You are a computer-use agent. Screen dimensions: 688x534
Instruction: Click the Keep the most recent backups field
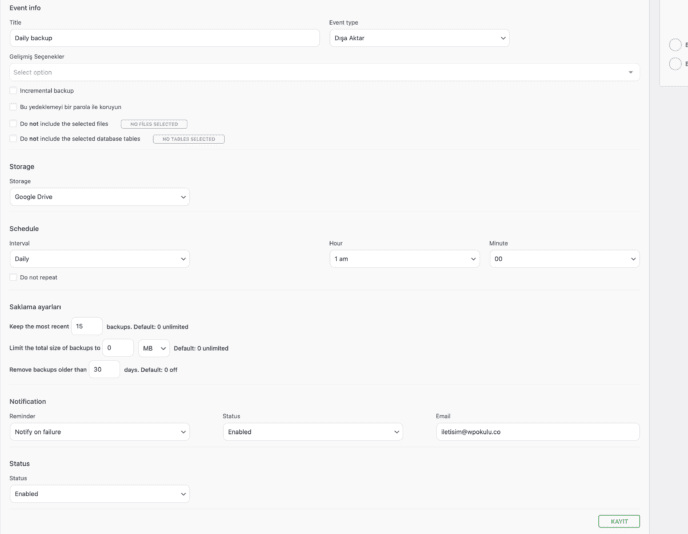[x=87, y=326]
